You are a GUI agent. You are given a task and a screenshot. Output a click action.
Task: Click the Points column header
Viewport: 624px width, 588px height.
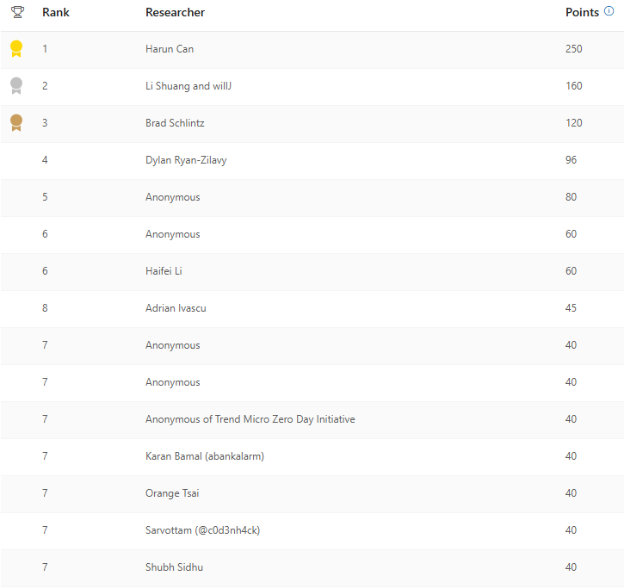(582, 12)
